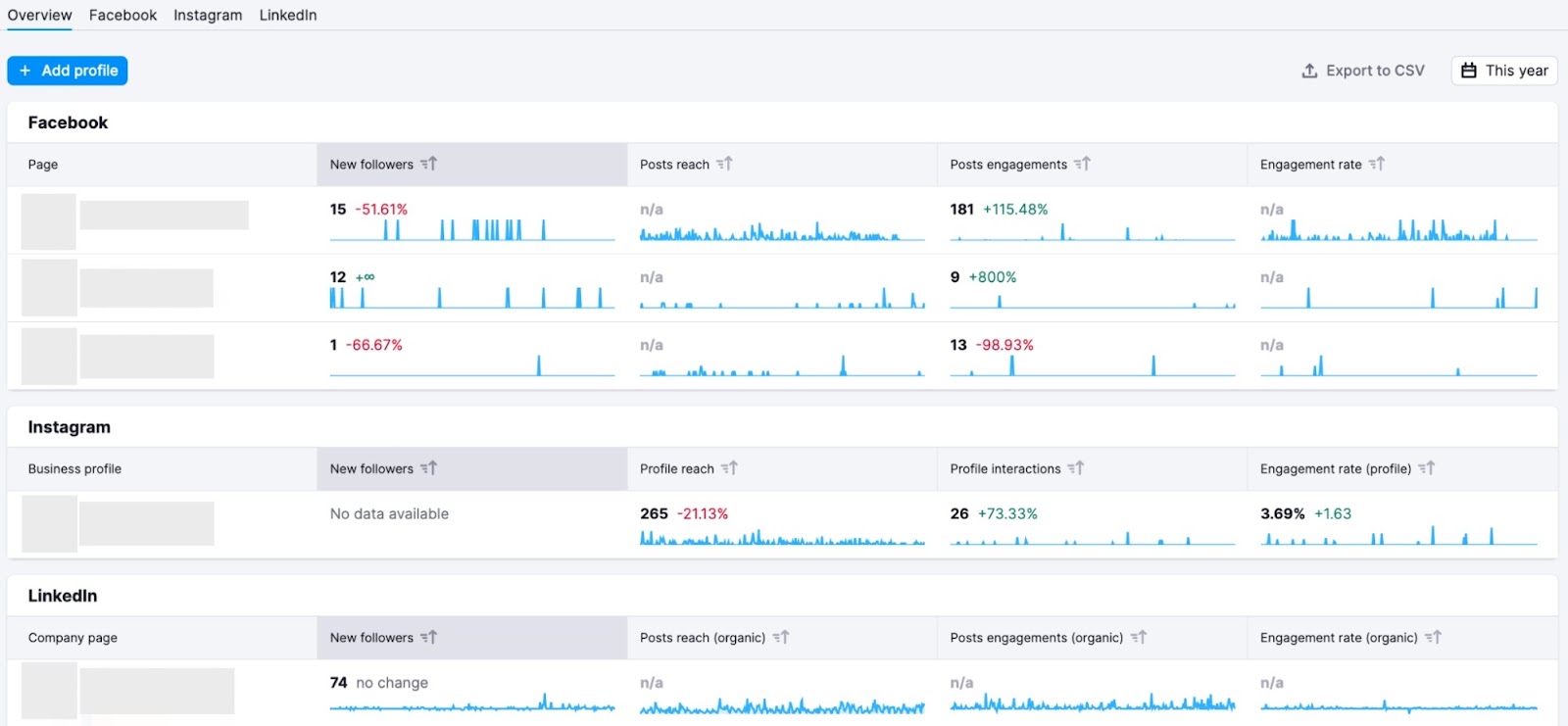Click the +800% engagements change value

(993, 277)
